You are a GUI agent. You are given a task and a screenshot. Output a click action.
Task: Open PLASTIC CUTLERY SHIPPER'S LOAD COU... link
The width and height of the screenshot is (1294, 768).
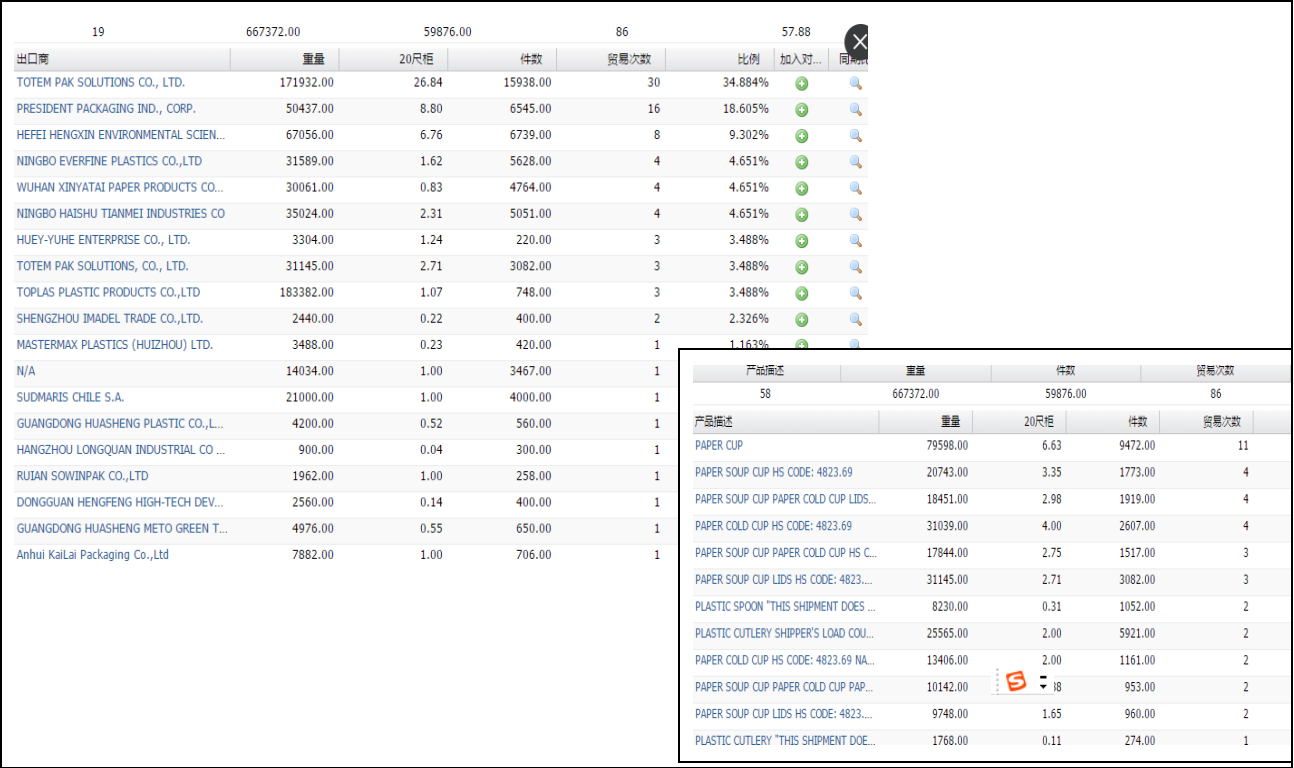[x=786, y=634]
